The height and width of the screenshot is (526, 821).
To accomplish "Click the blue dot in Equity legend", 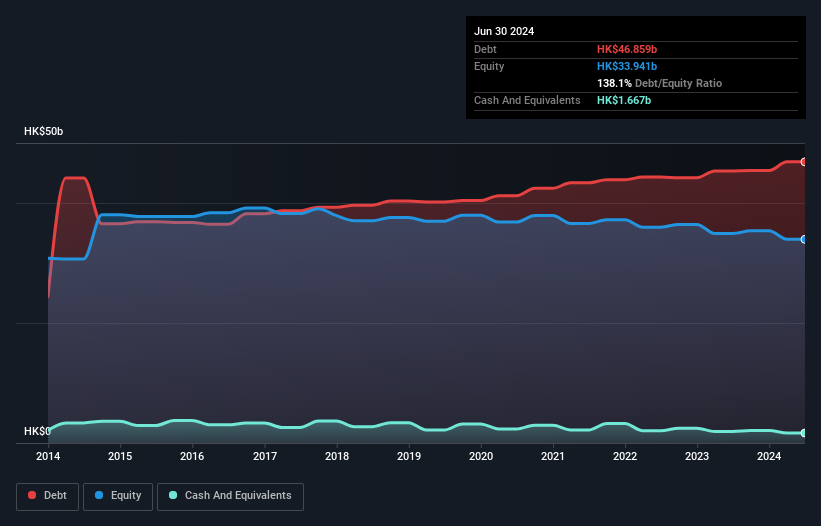I will [x=99, y=495].
